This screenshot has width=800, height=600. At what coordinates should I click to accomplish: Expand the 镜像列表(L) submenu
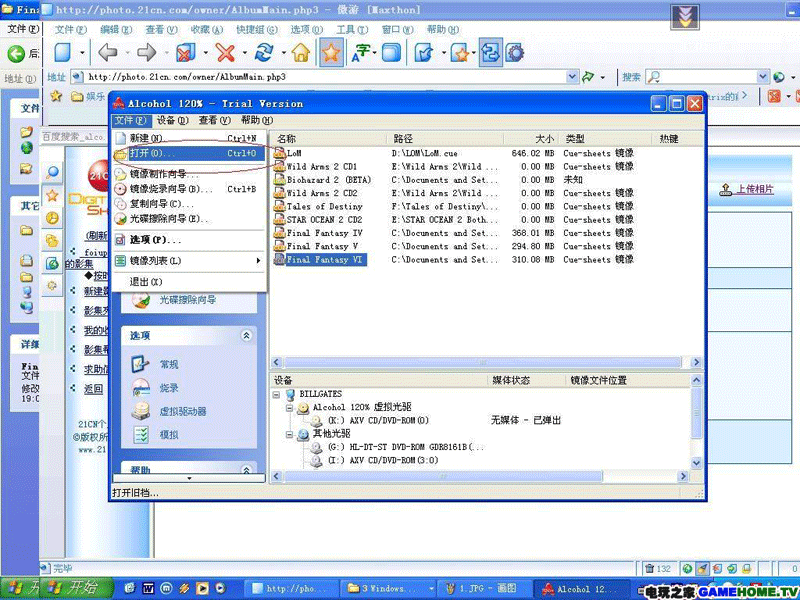click(189, 261)
